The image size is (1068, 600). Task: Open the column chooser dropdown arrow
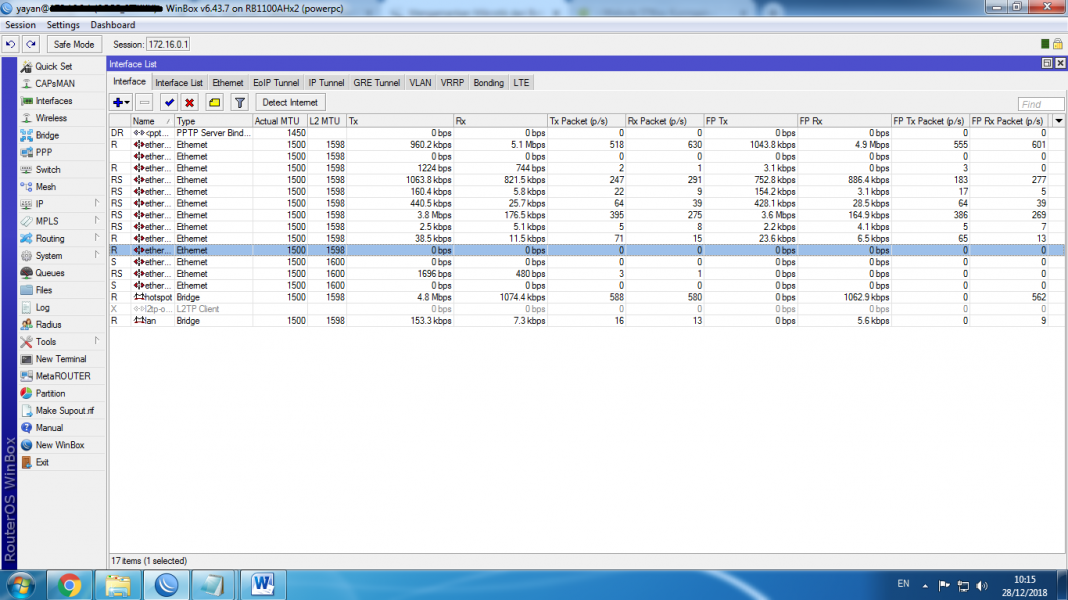[x=1059, y=121]
